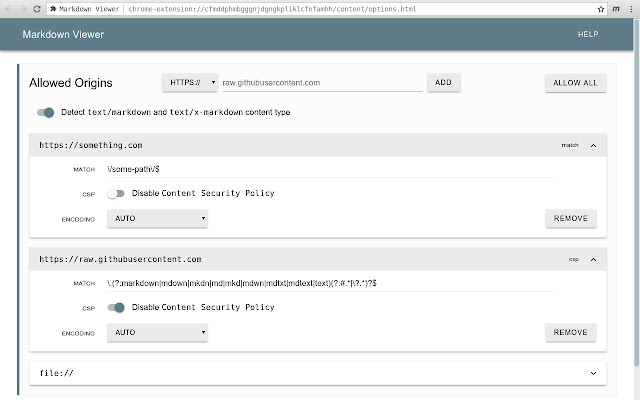Open the Chrome three-dot menu
Screen dimensions: 640x400
[x=631, y=8]
